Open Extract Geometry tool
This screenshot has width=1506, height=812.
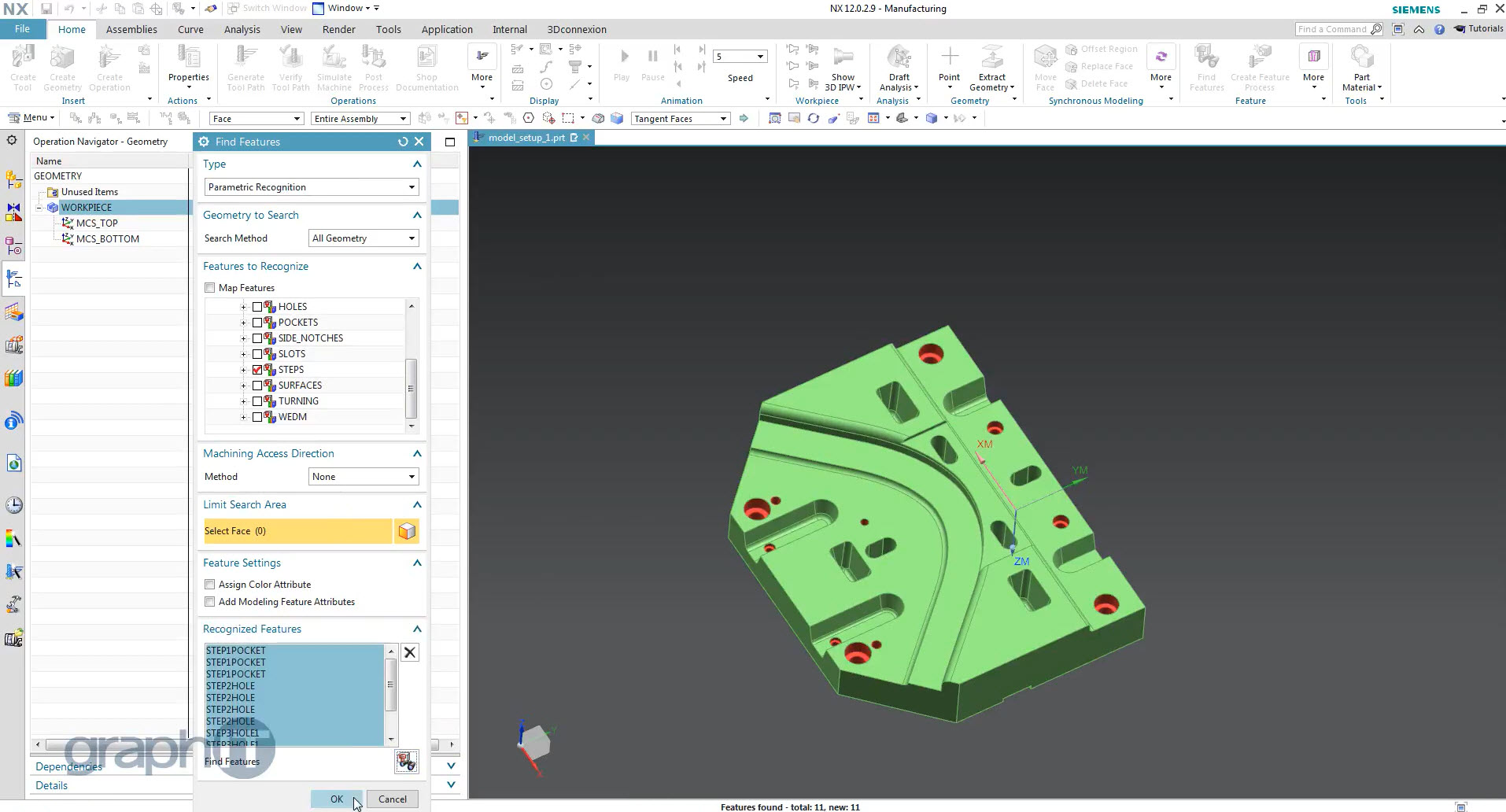tap(991, 59)
